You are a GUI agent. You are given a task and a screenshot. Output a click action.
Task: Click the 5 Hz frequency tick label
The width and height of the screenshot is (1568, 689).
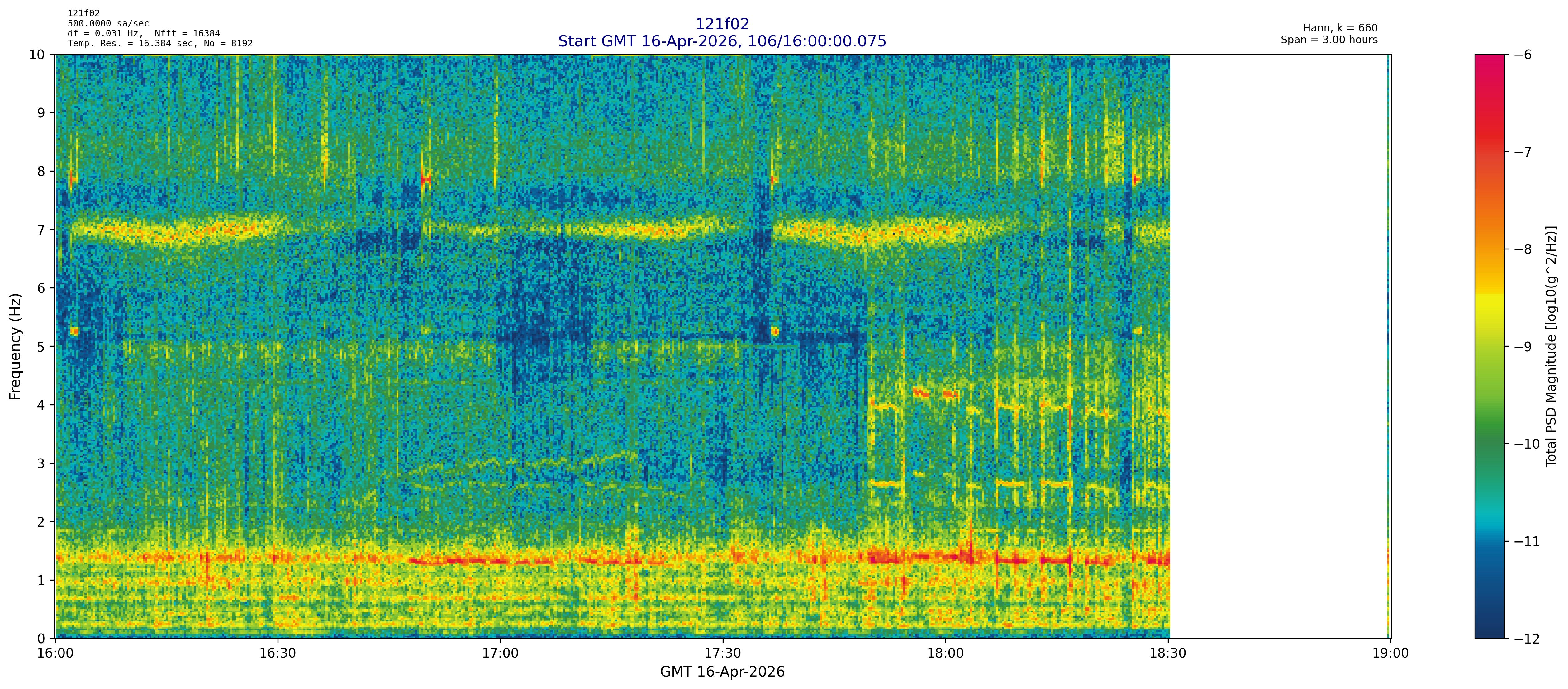[41, 346]
